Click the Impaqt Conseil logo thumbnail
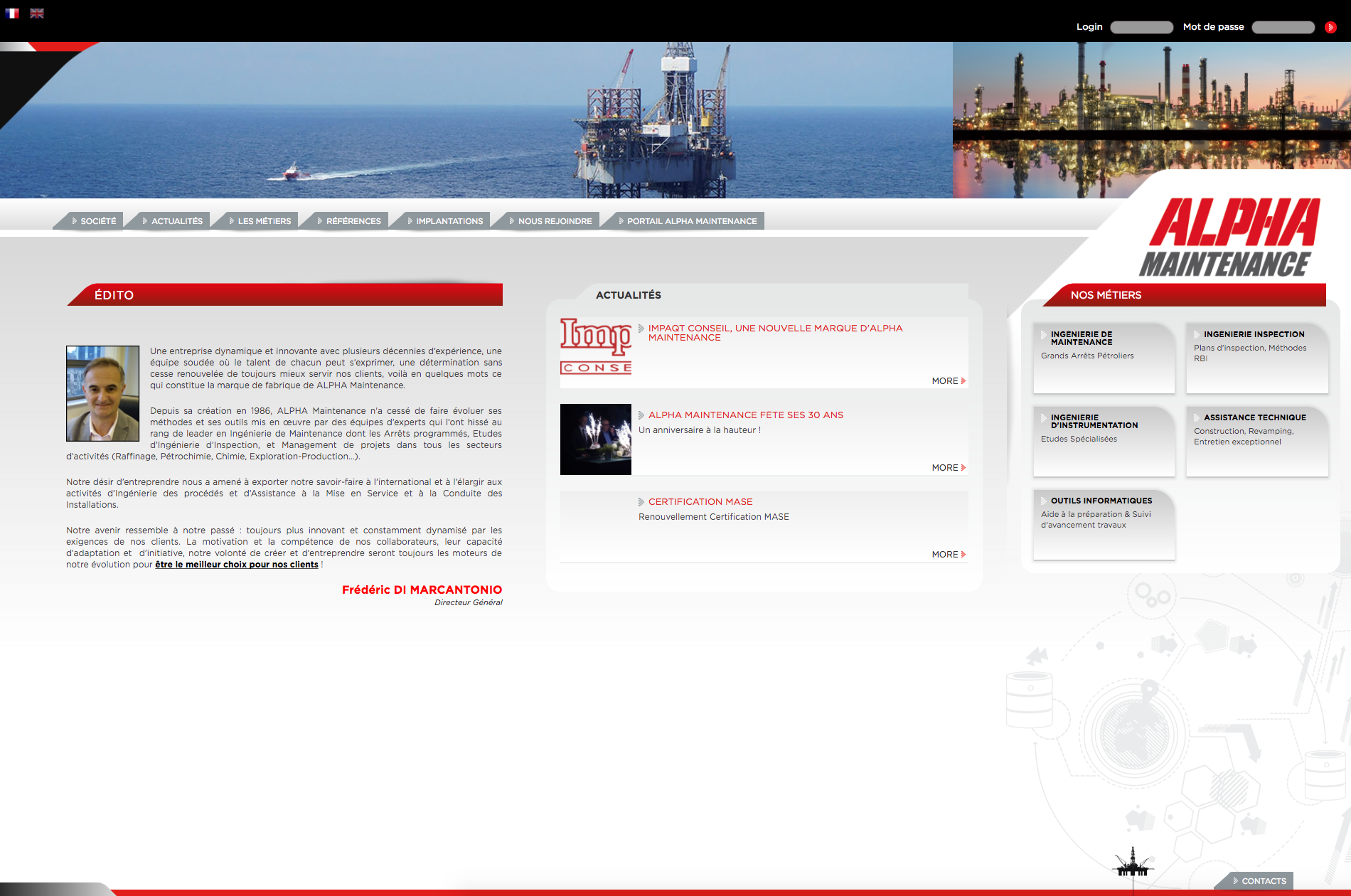The width and height of the screenshot is (1351, 896). pos(596,346)
